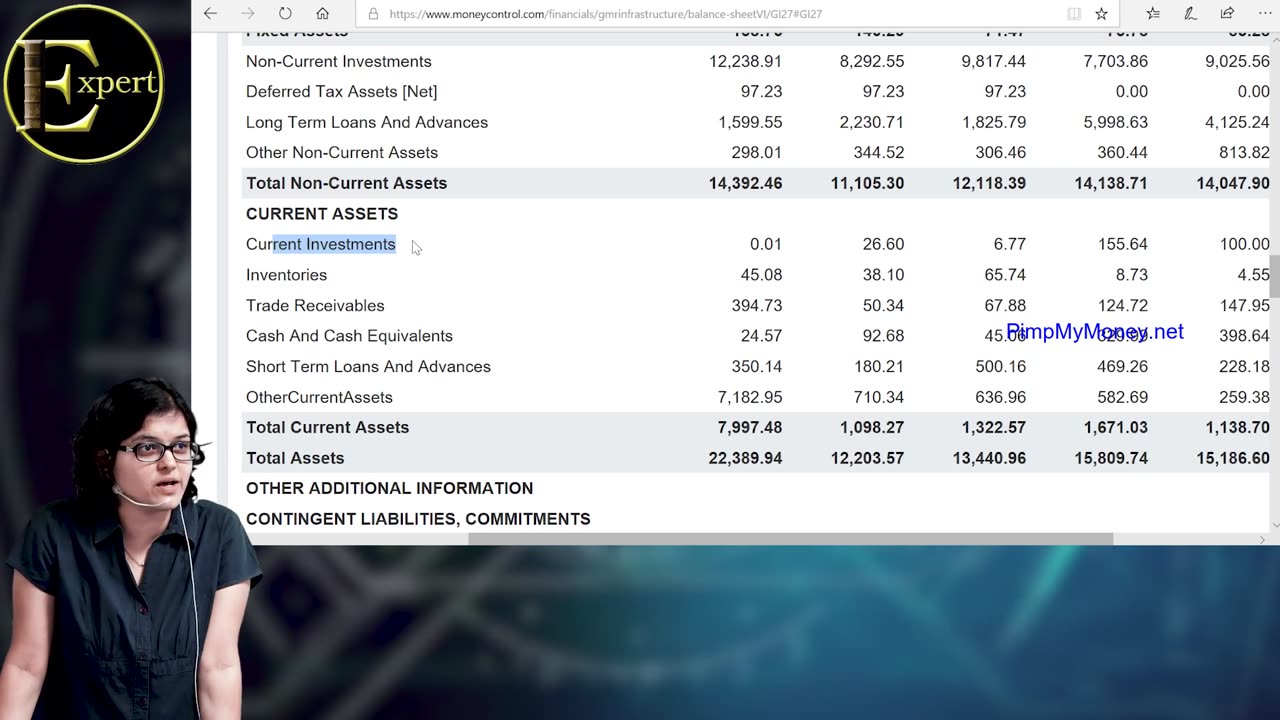Click the 24.57 cash value
Image resolution: width=1280 pixels, height=720 pixels.
761,336
